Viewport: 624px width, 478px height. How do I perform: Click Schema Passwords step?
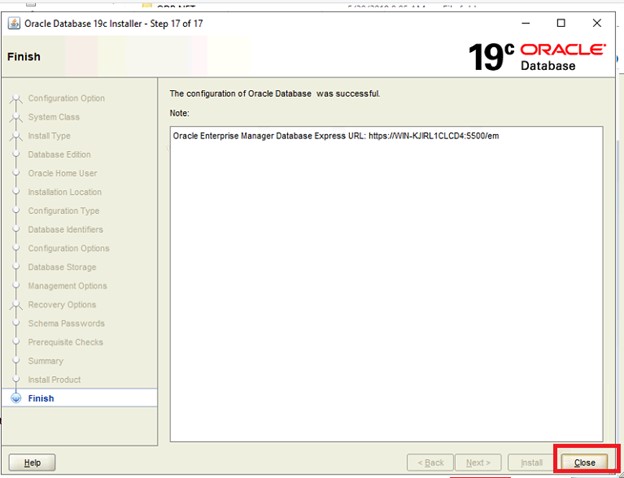click(x=66, y=323)
